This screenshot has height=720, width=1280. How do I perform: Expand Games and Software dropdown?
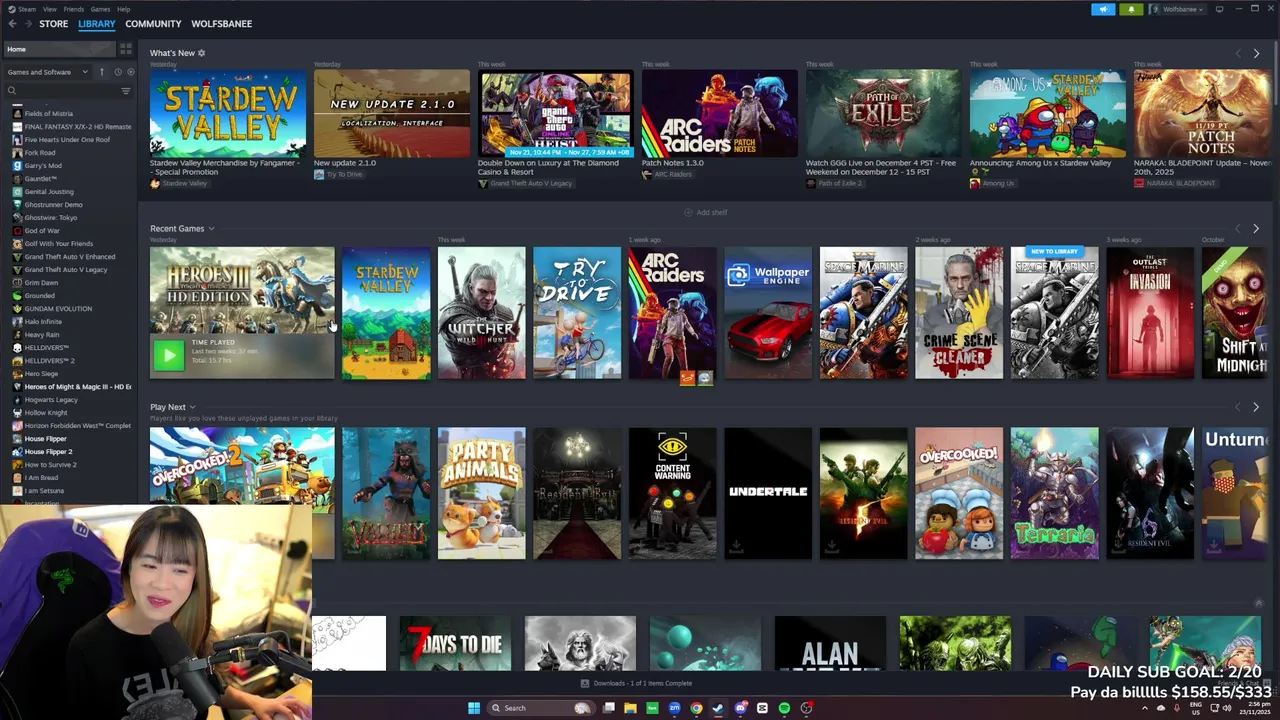46,72
